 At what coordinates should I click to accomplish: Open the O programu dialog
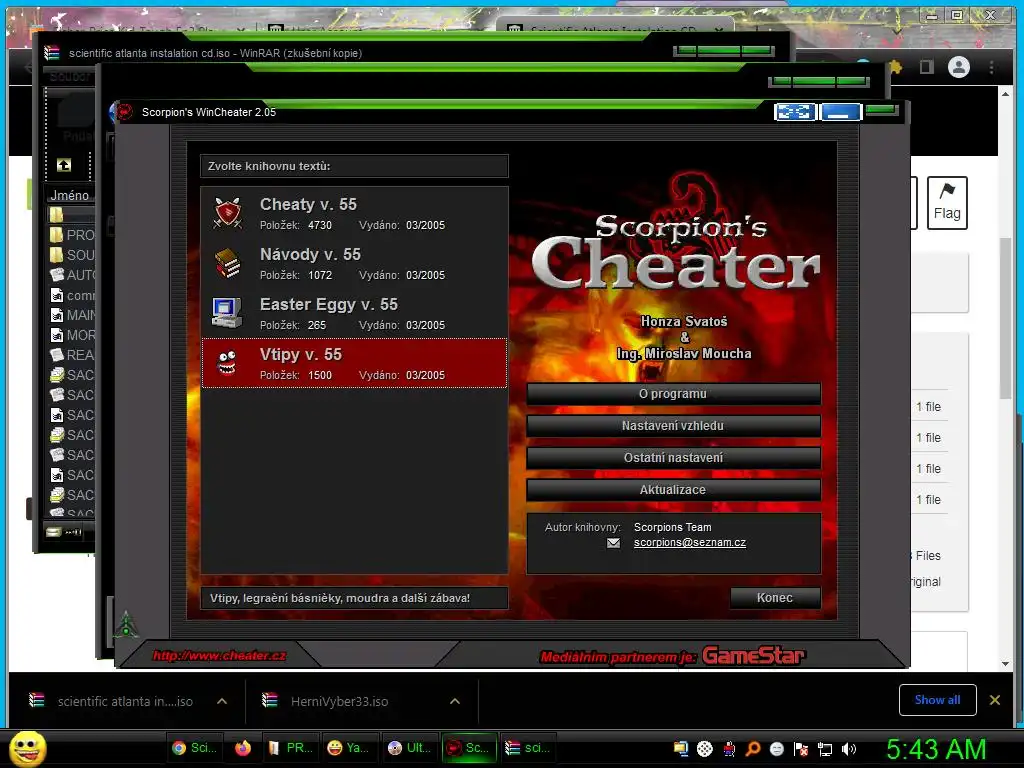[673, 394]
